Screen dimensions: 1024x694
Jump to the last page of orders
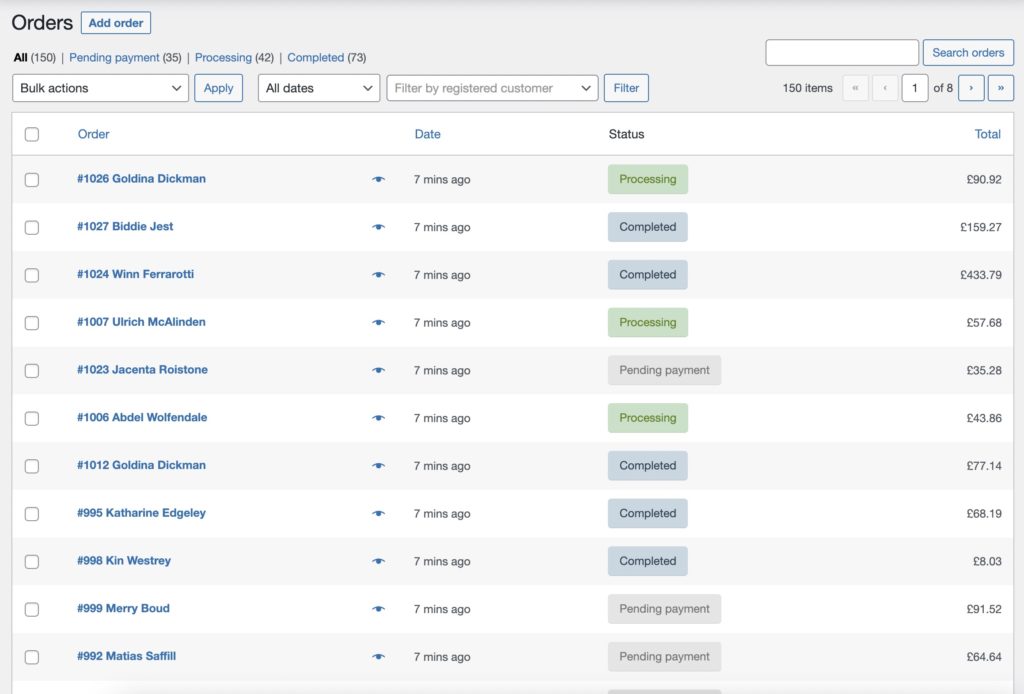click(1001, 88)
